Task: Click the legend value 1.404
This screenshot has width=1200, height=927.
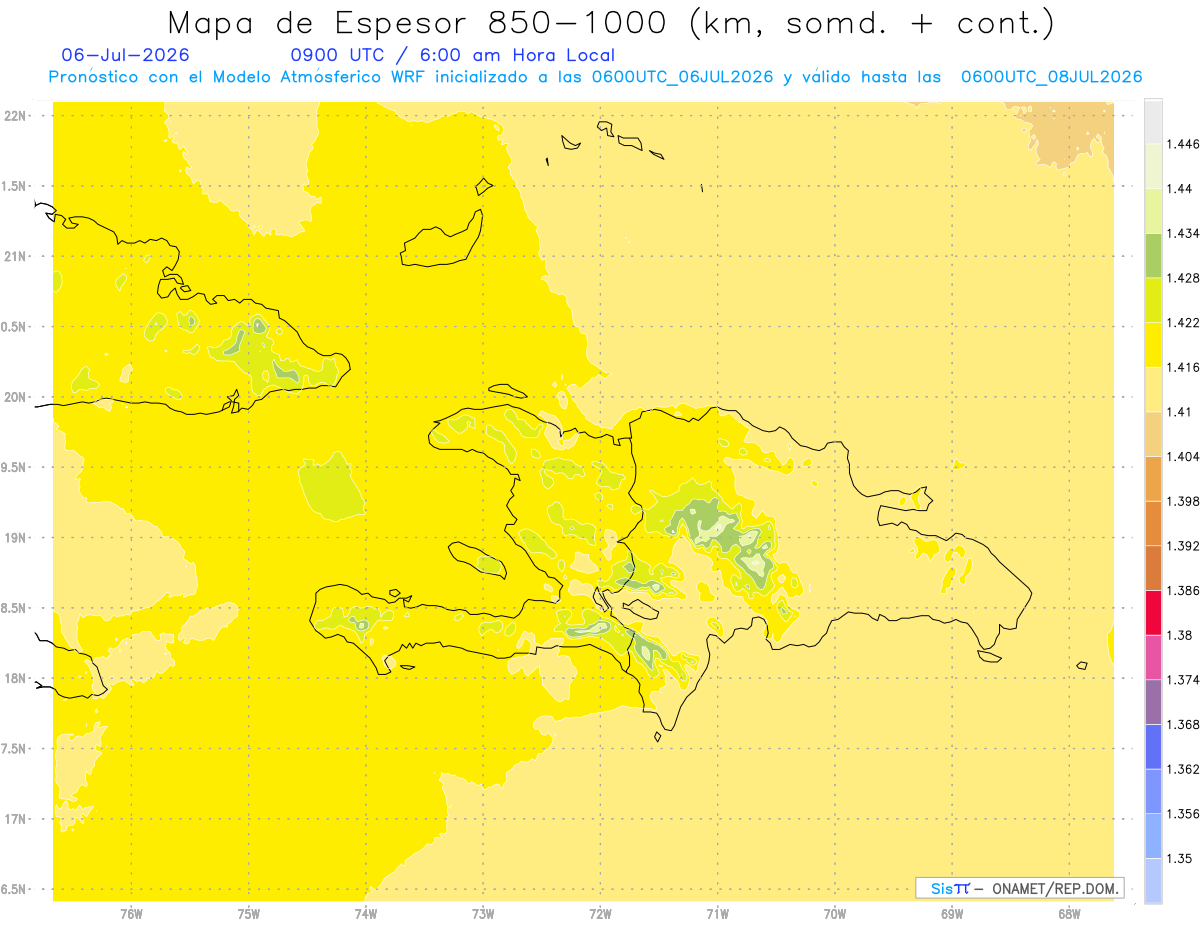Action: [x=1183, y=457]
